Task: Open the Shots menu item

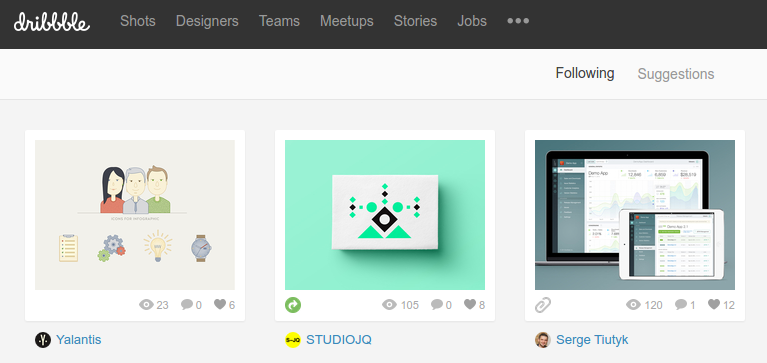Action: click(x=138, y=21)
